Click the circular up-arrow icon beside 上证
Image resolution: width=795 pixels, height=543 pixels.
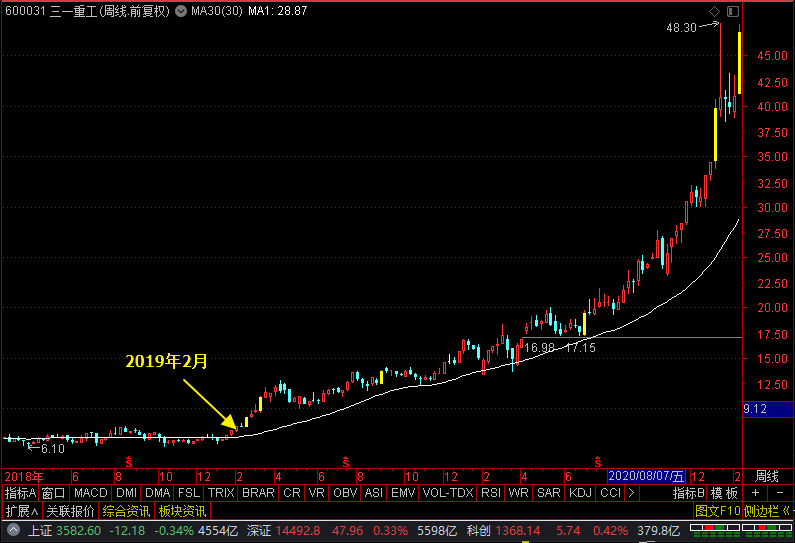(13, 530)
